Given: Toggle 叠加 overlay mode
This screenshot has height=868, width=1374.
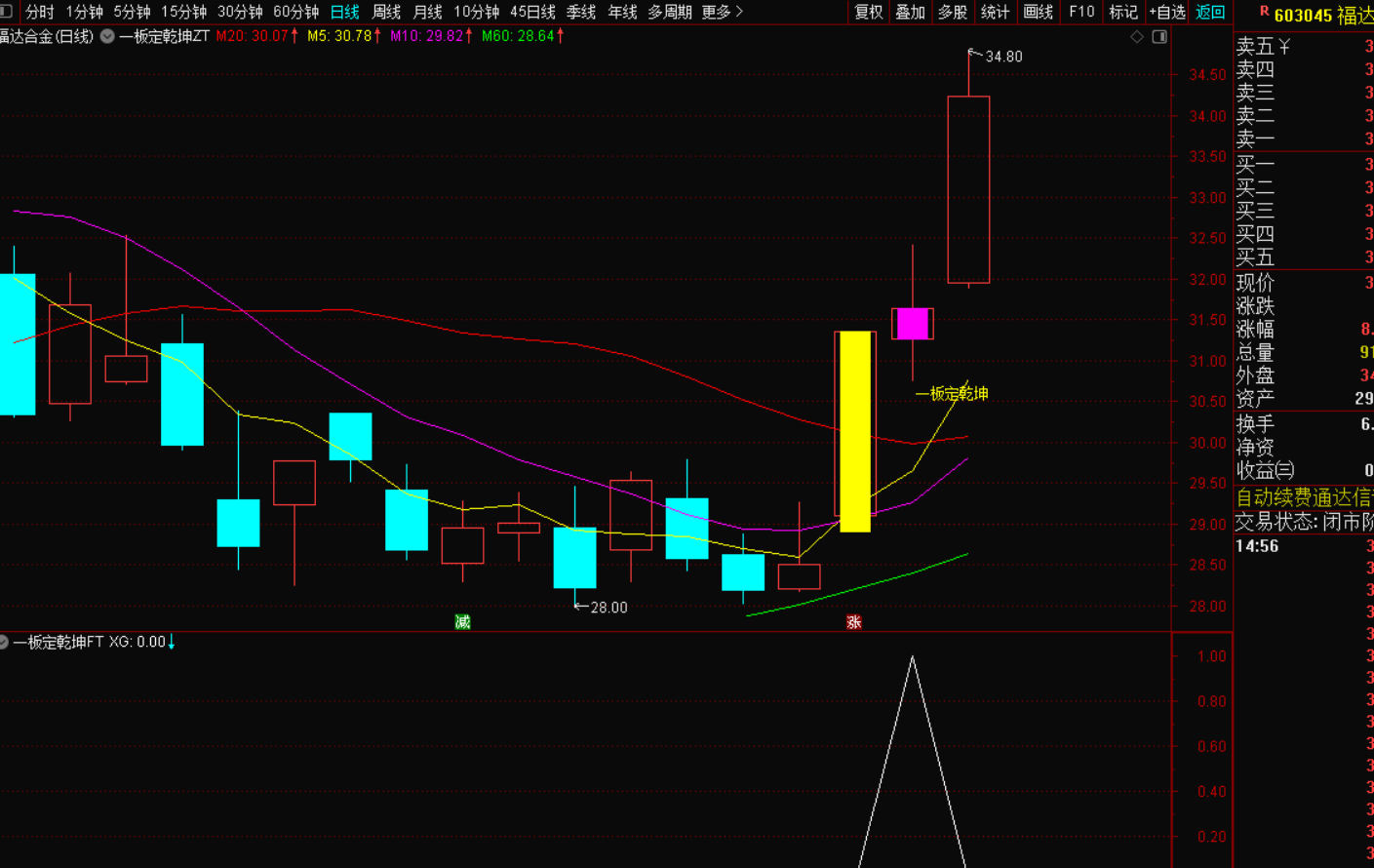Looking at the screenshot, I should pos(910,12).
